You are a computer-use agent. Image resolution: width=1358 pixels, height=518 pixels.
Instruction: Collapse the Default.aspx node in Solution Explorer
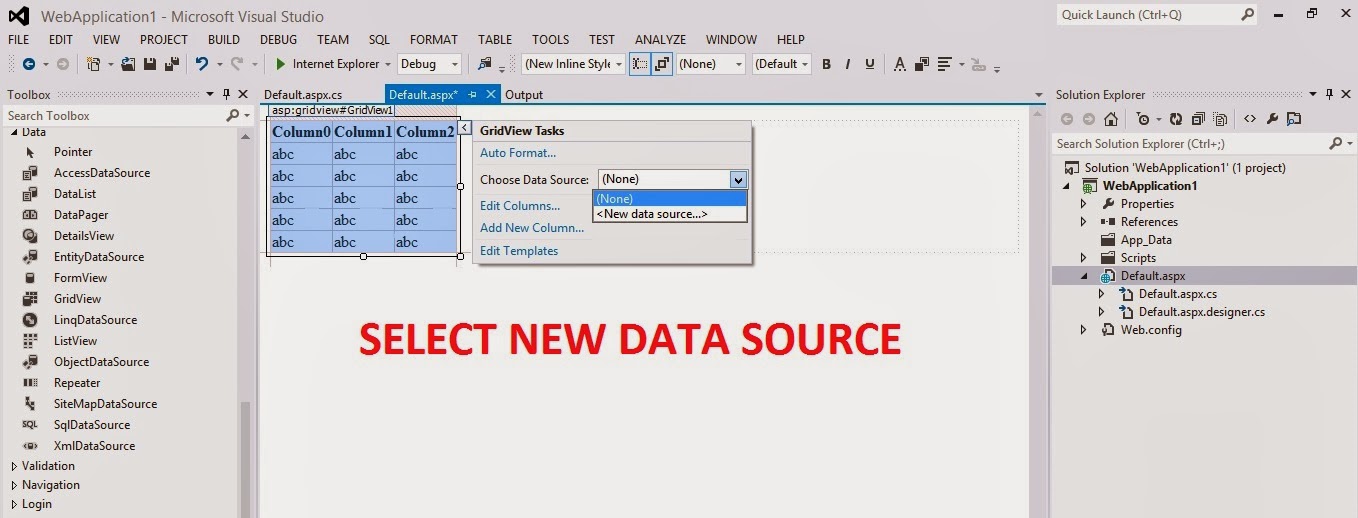pos(1085,276)
